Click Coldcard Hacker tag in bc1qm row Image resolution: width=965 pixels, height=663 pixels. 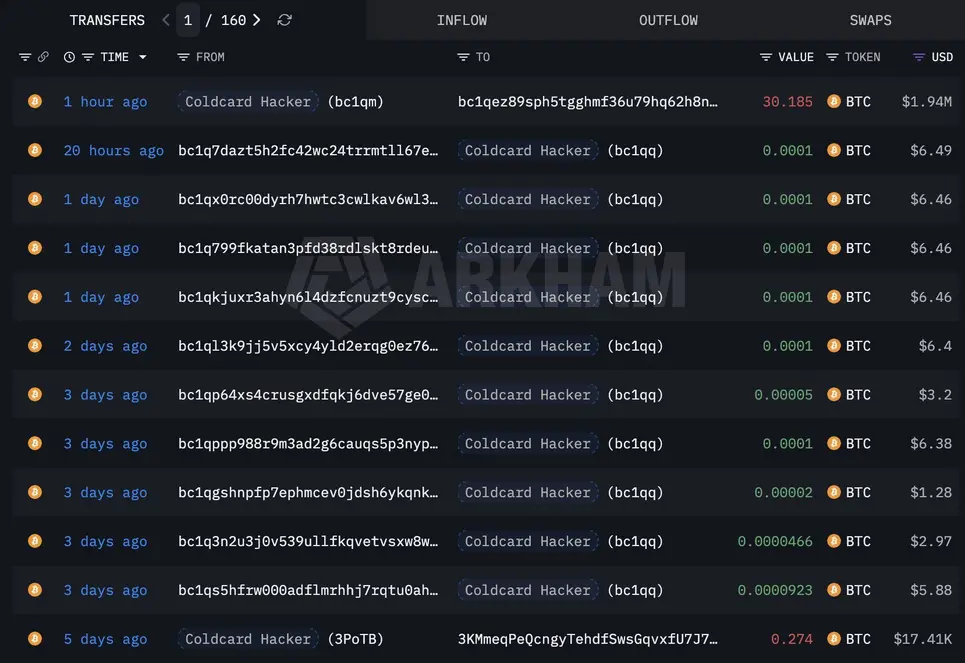pos(248,102)
